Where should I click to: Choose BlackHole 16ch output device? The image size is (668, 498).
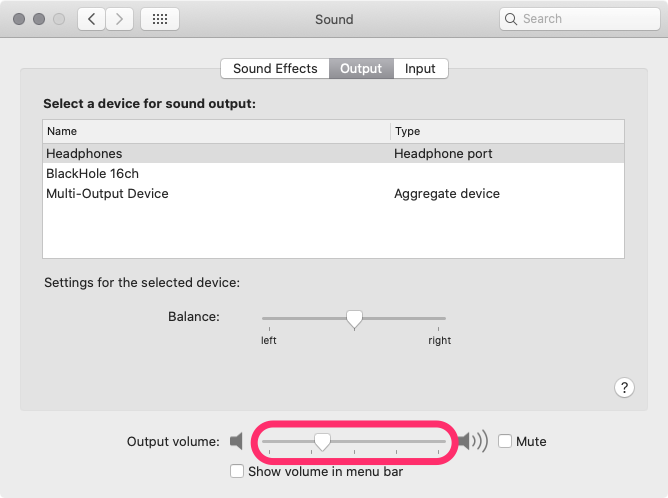[x=92, y=174]
